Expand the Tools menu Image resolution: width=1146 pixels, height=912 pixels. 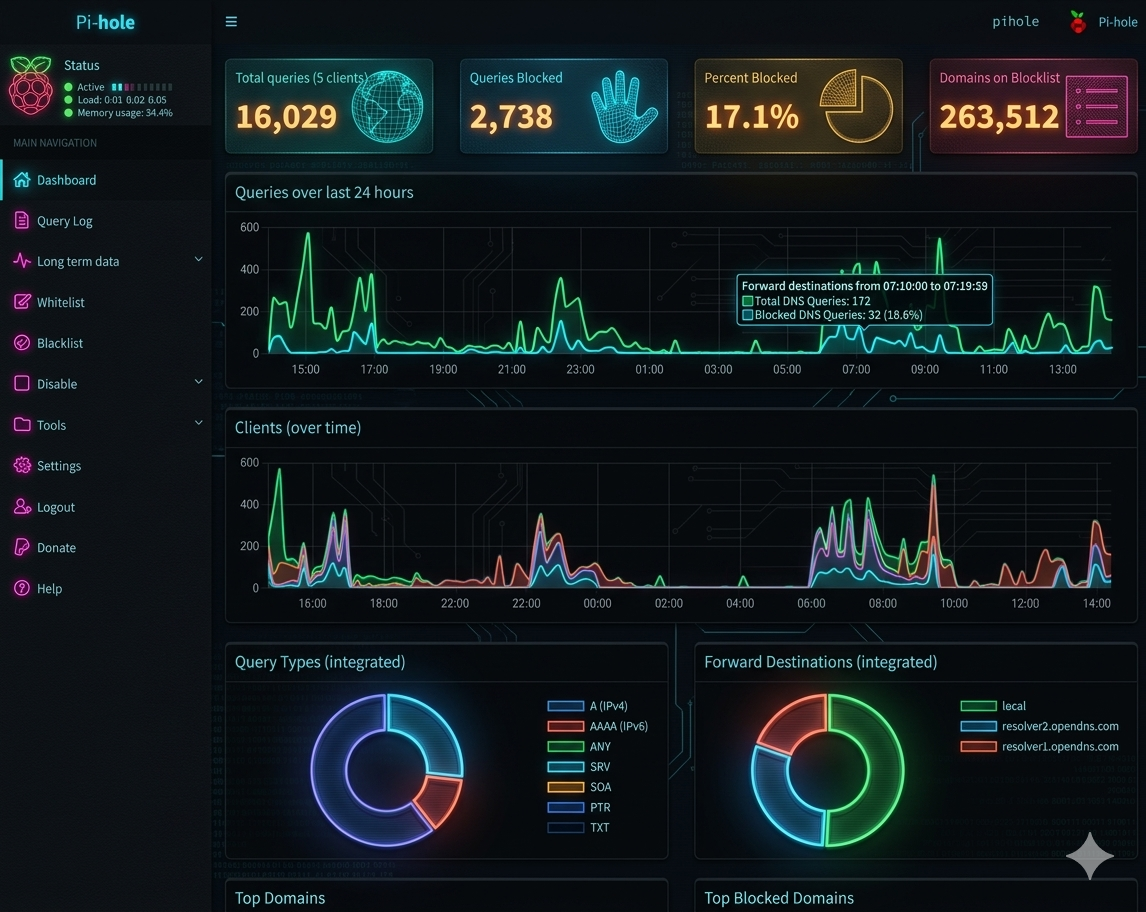[52, 425]
